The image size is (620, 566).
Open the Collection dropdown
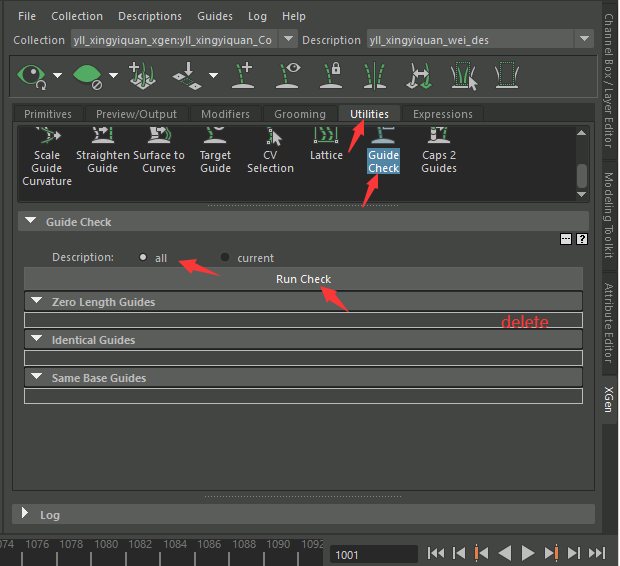coord(288,39)
